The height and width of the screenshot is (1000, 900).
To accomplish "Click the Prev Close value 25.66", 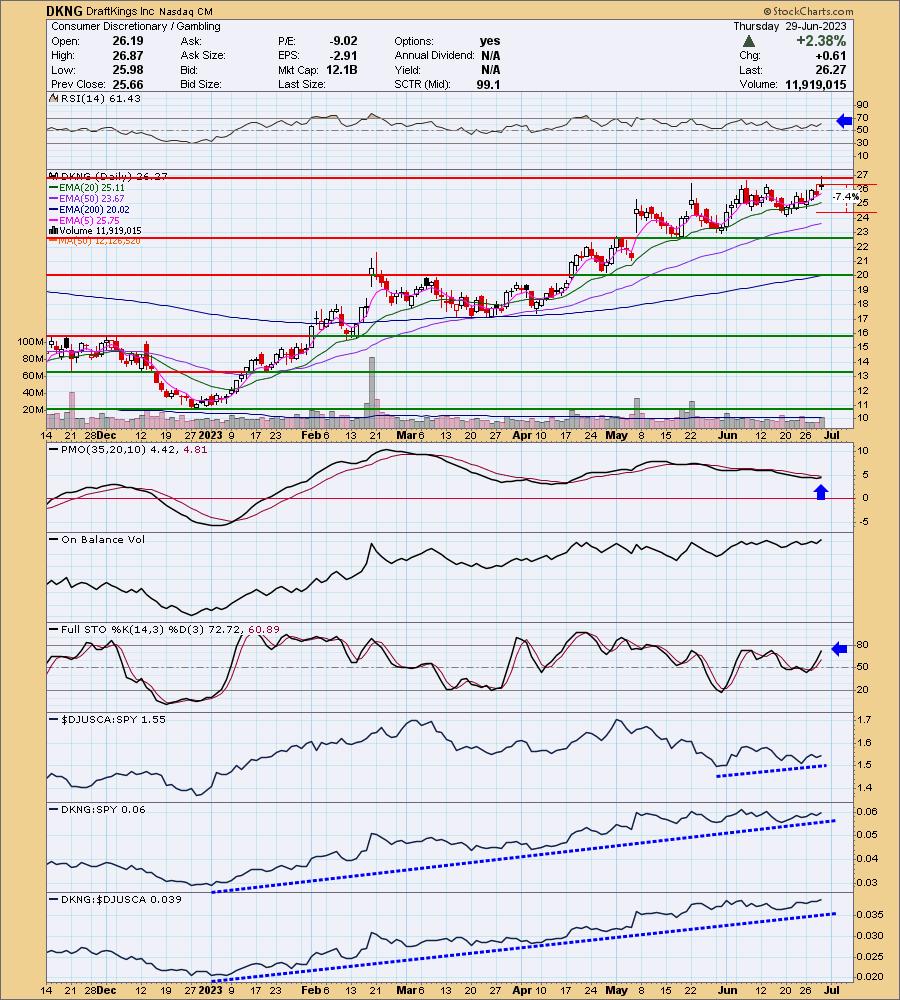I will point(128,84).
